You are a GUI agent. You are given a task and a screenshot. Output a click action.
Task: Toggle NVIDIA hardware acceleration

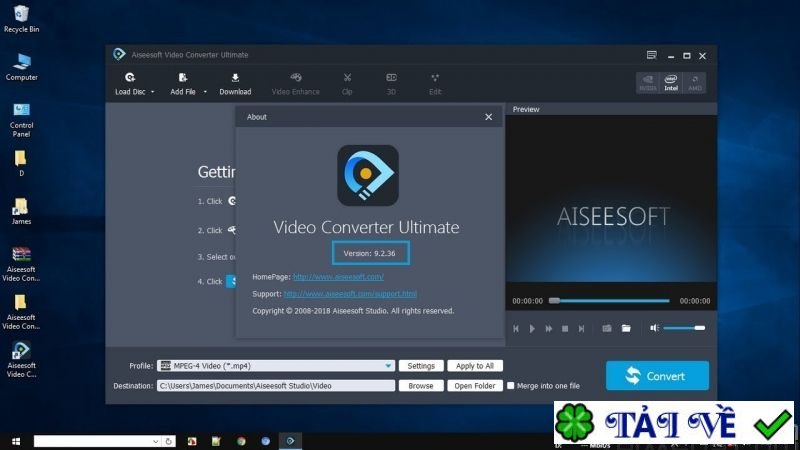[x=648, y=82]
